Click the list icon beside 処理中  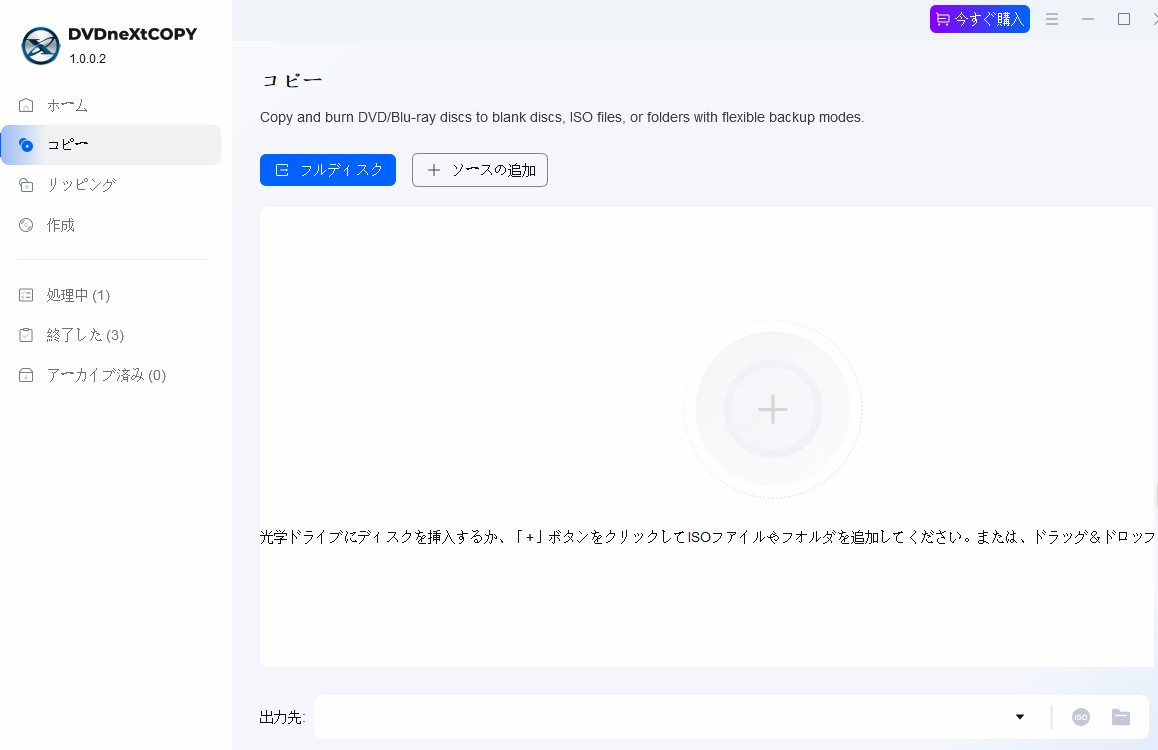pyautogui.click(x=26, y=295)
